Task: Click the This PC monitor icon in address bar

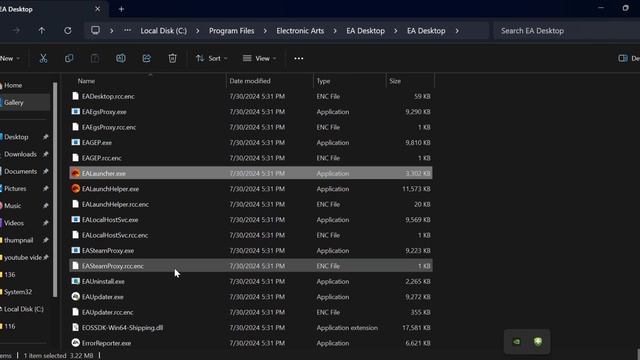Action: point(95,31)
